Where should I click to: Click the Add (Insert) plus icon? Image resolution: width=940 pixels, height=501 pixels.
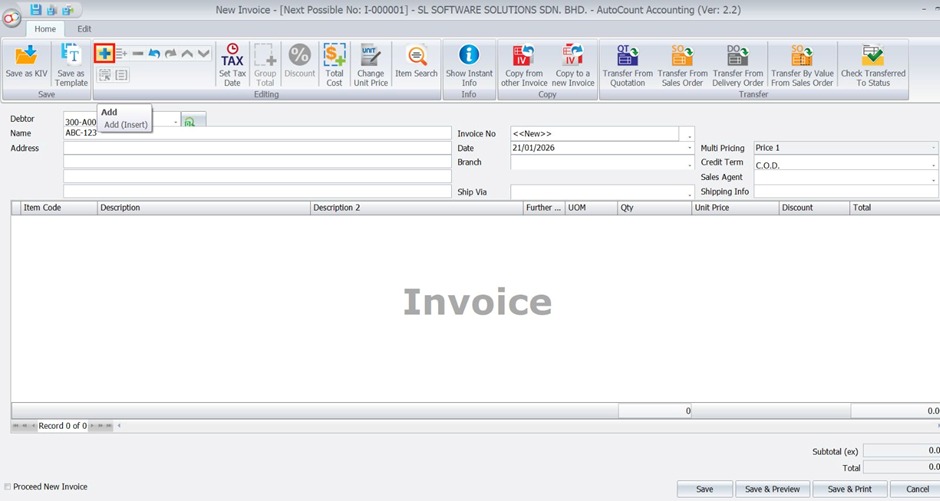point(104,53)
